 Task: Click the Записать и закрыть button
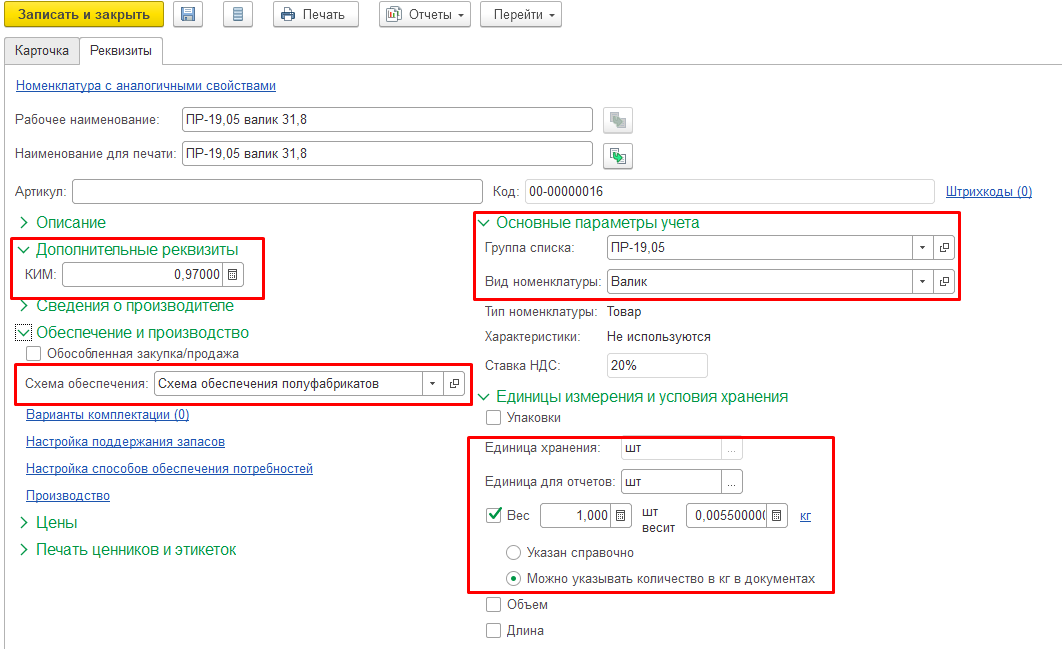pyautogui.click(x=84, y=14)
